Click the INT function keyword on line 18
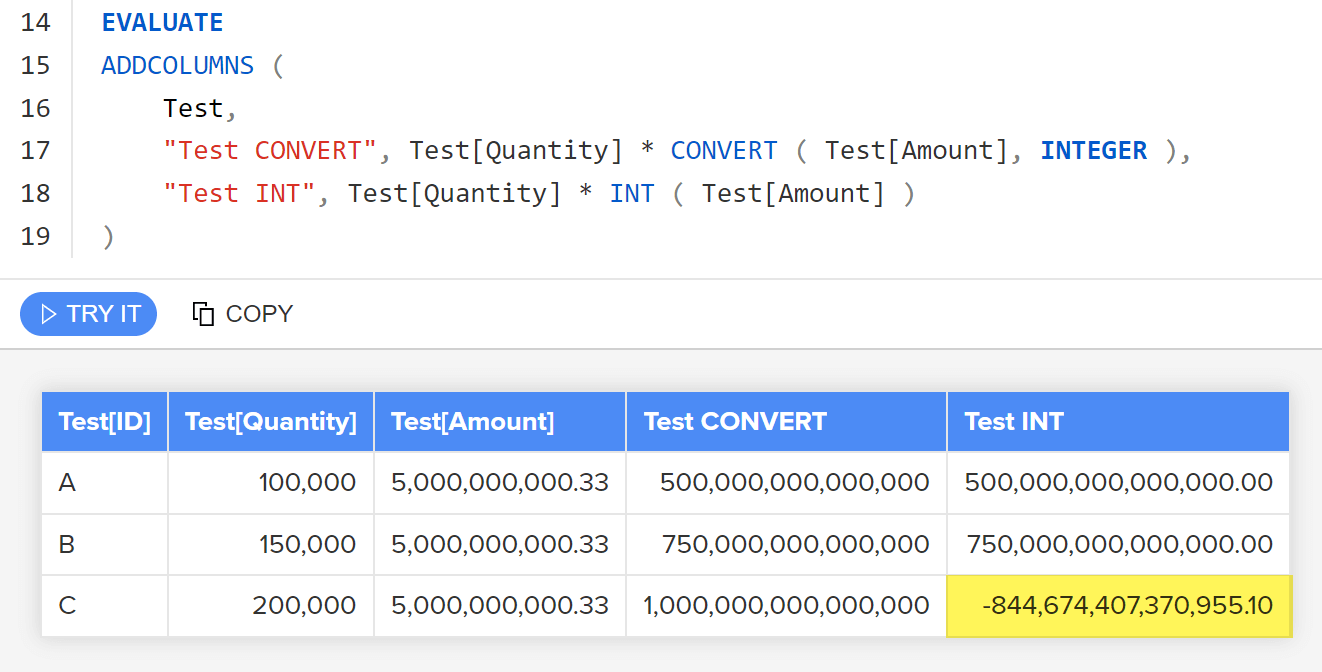 pos(632,192)
